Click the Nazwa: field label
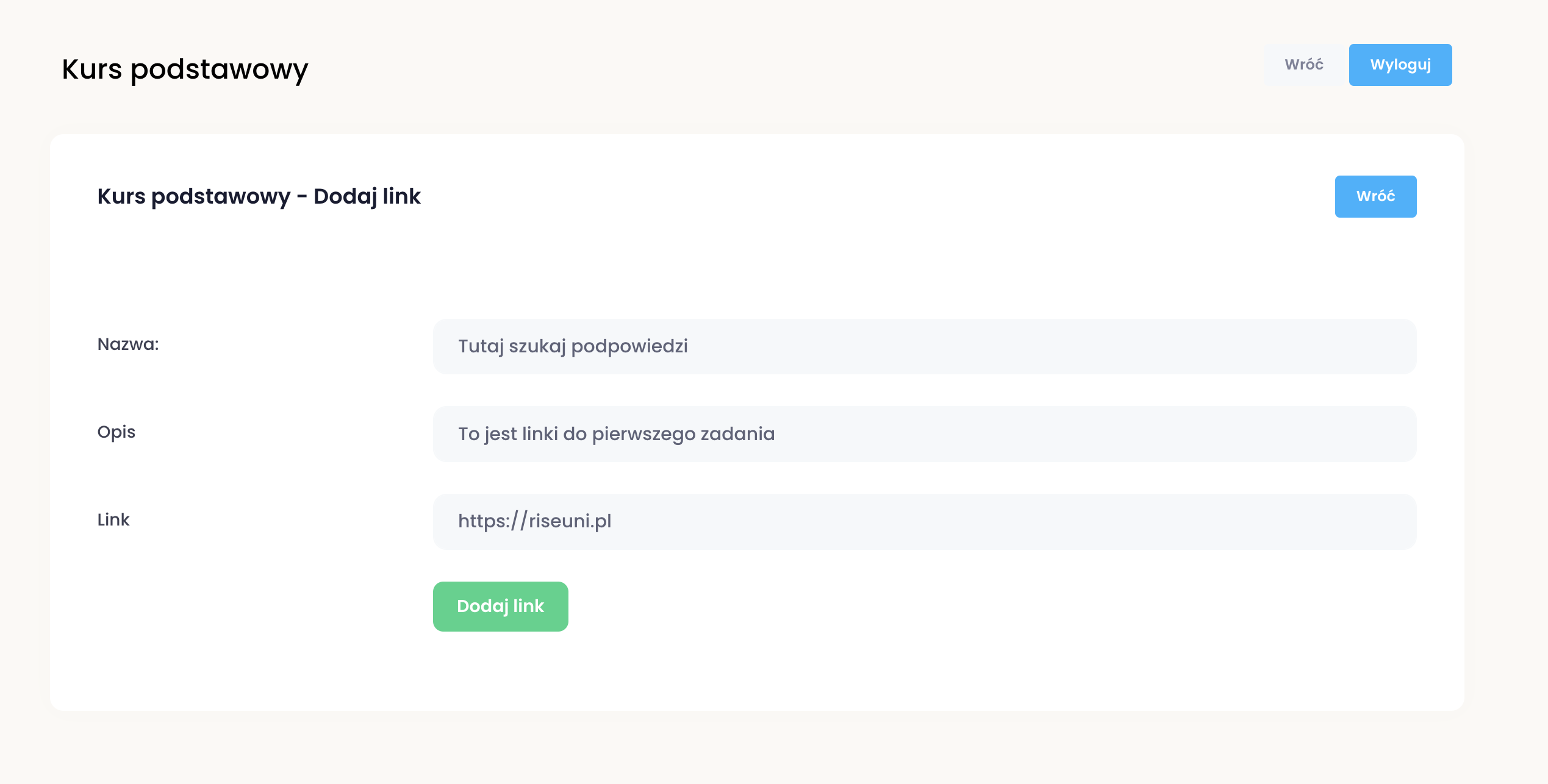Screen dimensions: 1548x784 tap(128, 344)
